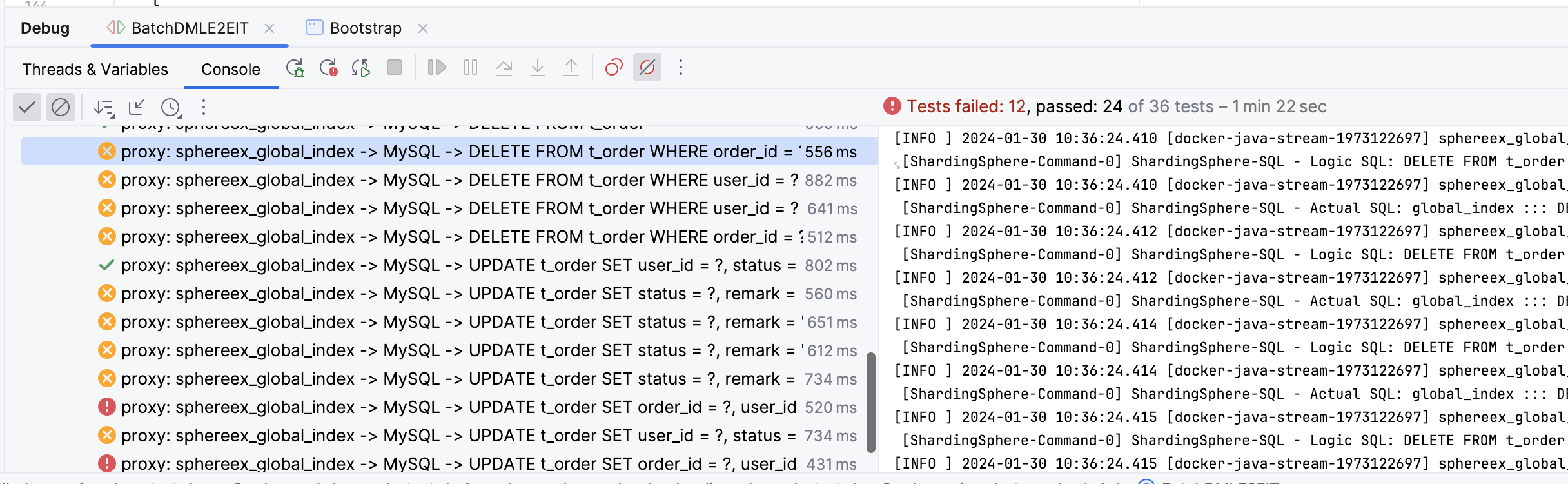
Task: Click the Step Into arrow
Action: point(538,68)
